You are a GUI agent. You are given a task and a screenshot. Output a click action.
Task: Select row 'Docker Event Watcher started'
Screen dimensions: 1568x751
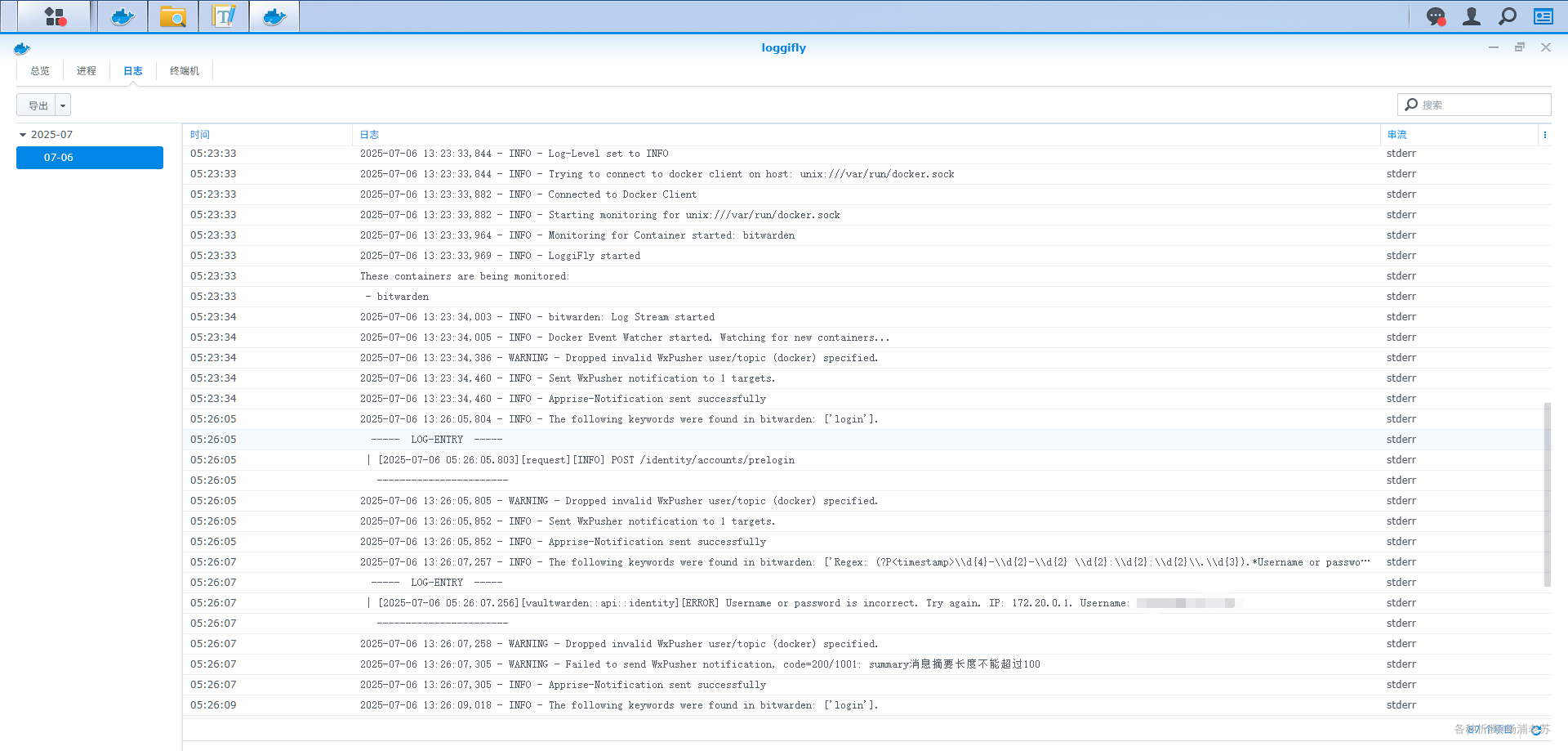(866, 338)
